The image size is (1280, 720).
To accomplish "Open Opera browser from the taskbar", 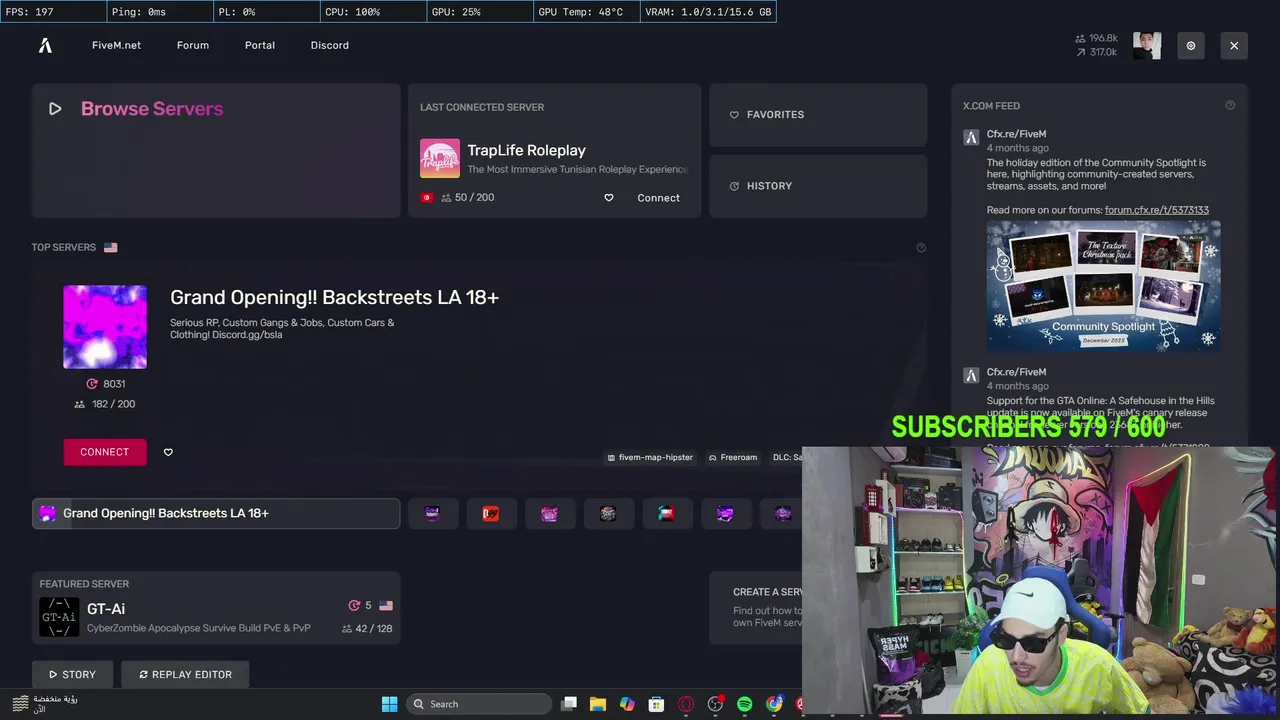I will point(686,704).
